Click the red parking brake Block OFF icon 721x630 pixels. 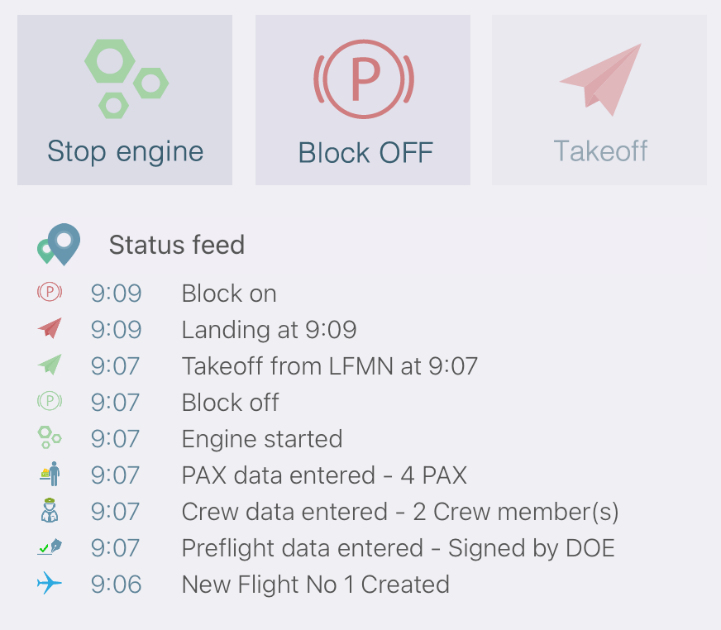coord(364,79)
